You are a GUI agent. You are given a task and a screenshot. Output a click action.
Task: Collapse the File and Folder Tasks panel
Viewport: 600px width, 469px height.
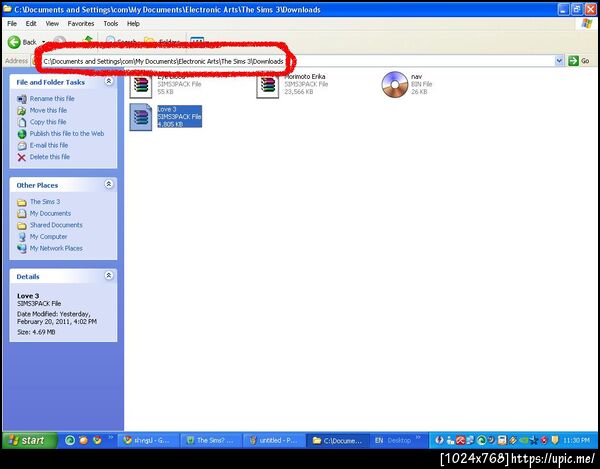(x=109, y=81)
